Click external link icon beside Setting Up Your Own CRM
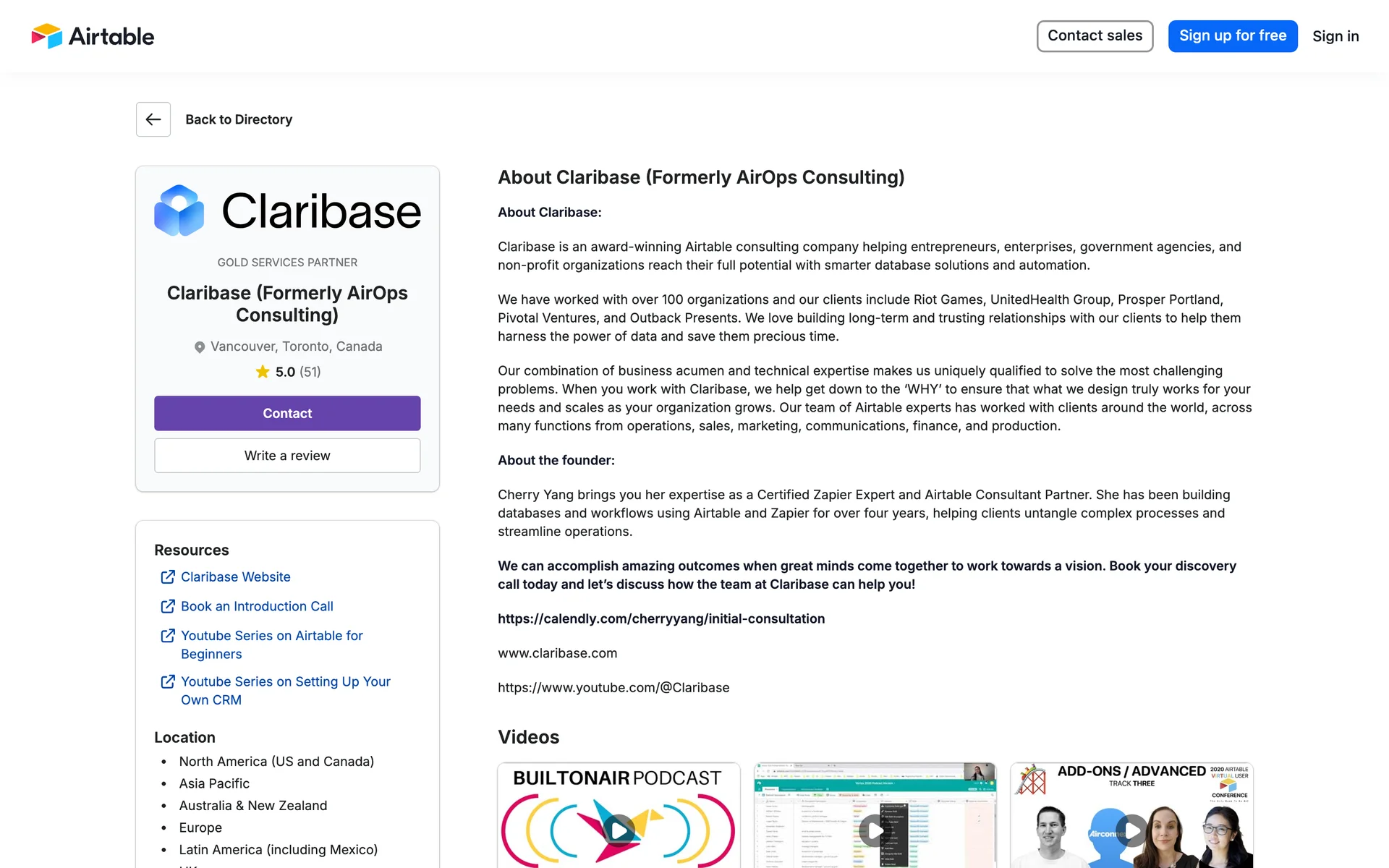 [x=168, y=681]
